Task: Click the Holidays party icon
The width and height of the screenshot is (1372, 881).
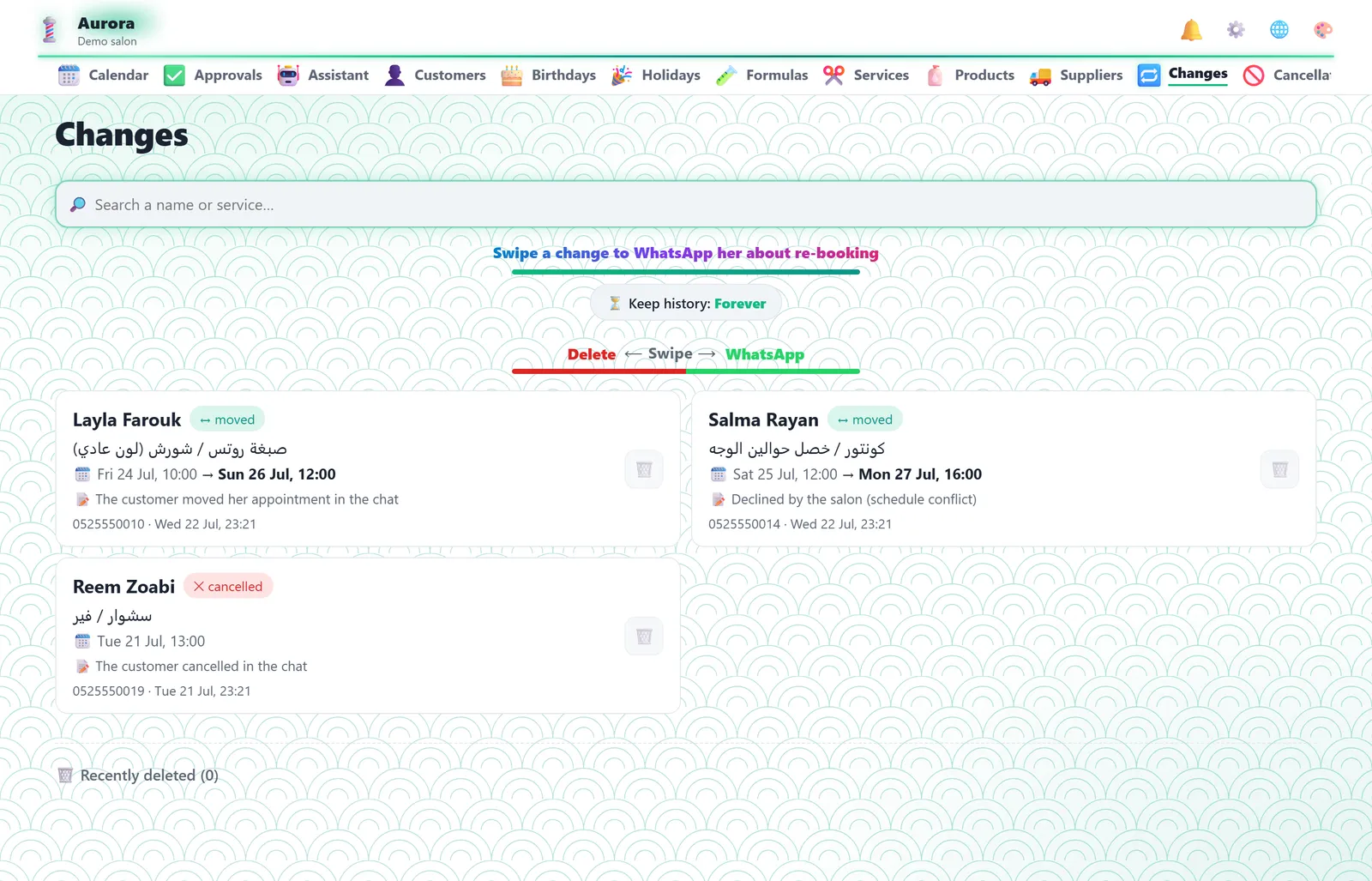Action: (x=622, y=75)
